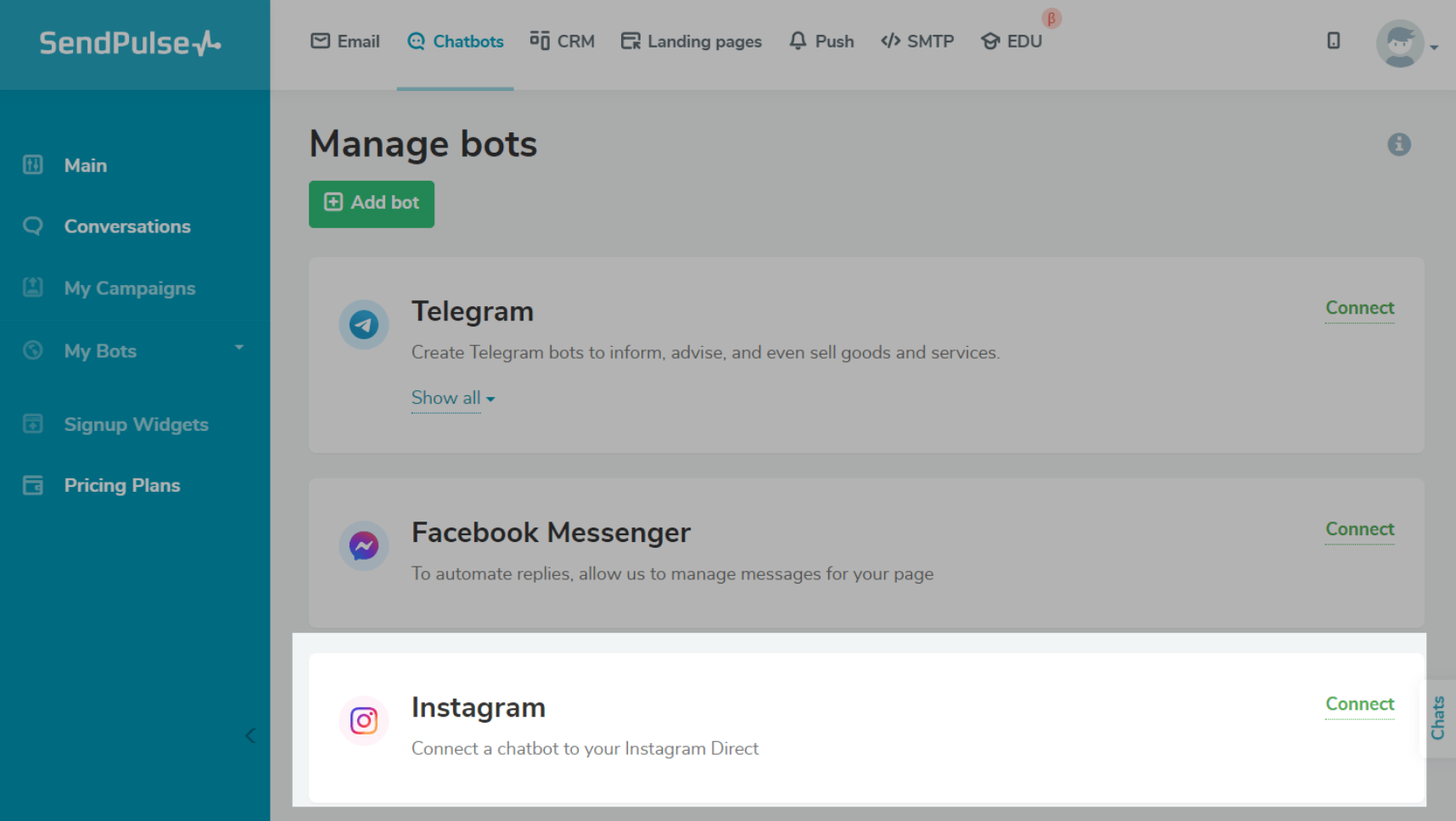Image resolution: width=1456 pixels, height=821 pixels.
Task: Open the user avatar menu
Action: pos(1400,43)
